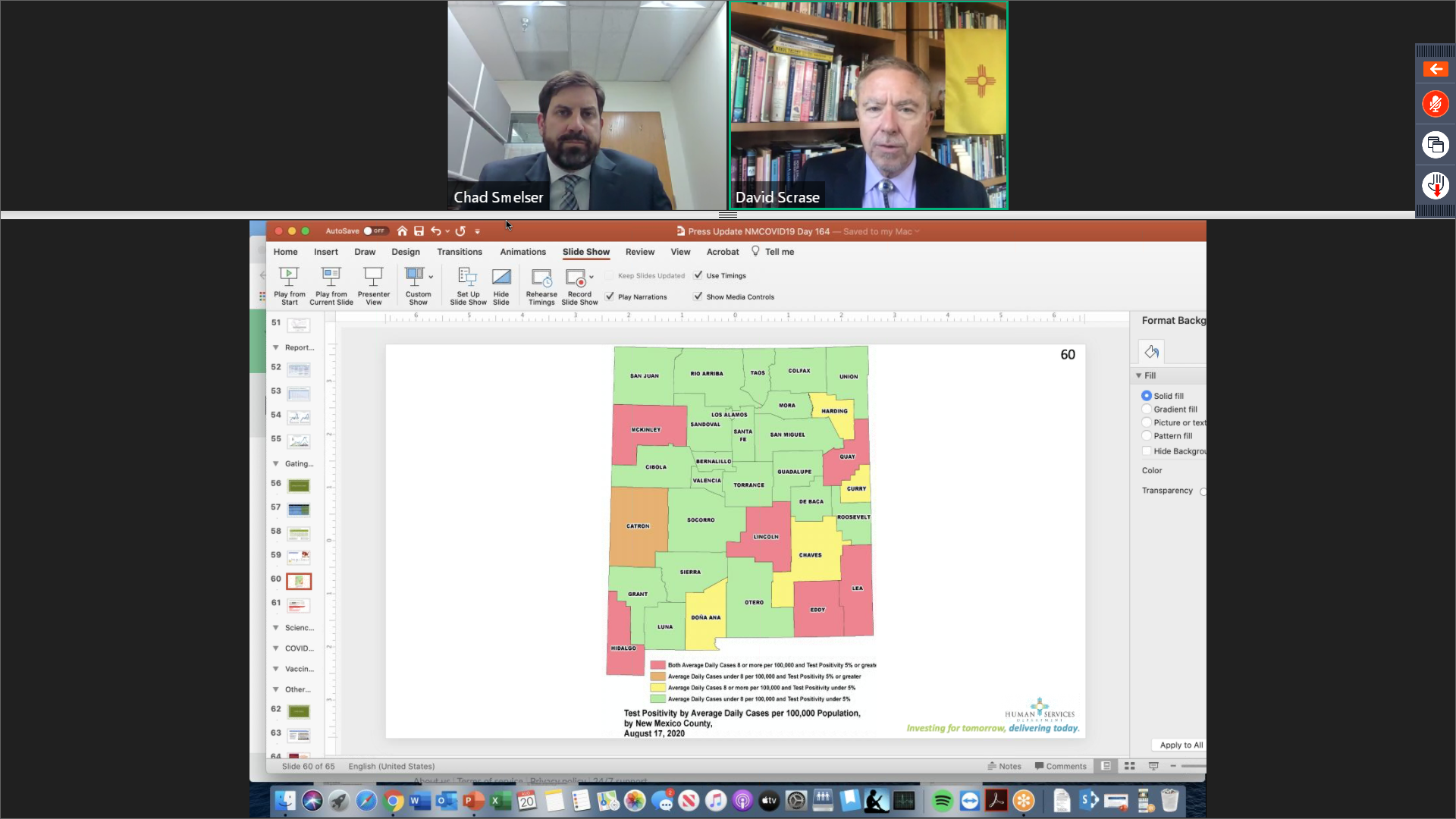Click Record Slide Show icon
Viewport: 1456px width, 819px height.
(576, 277)
